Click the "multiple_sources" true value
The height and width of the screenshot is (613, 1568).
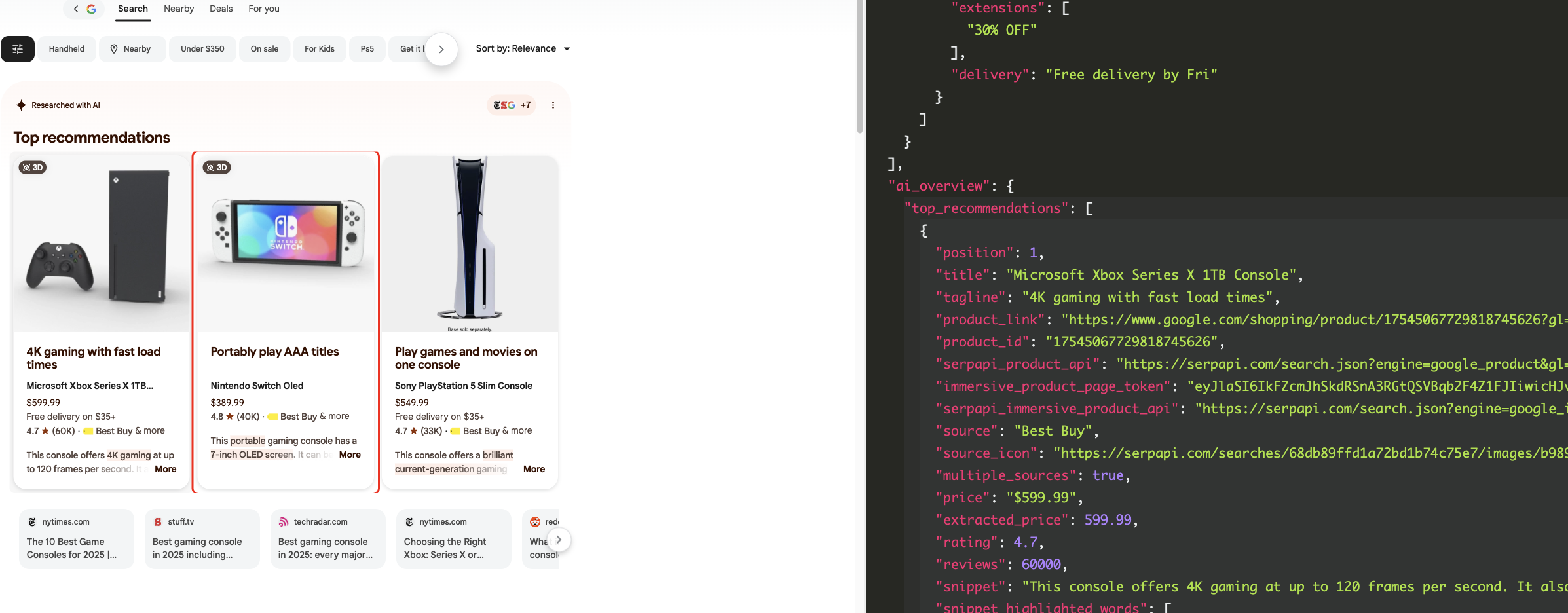pos(1108,475)
